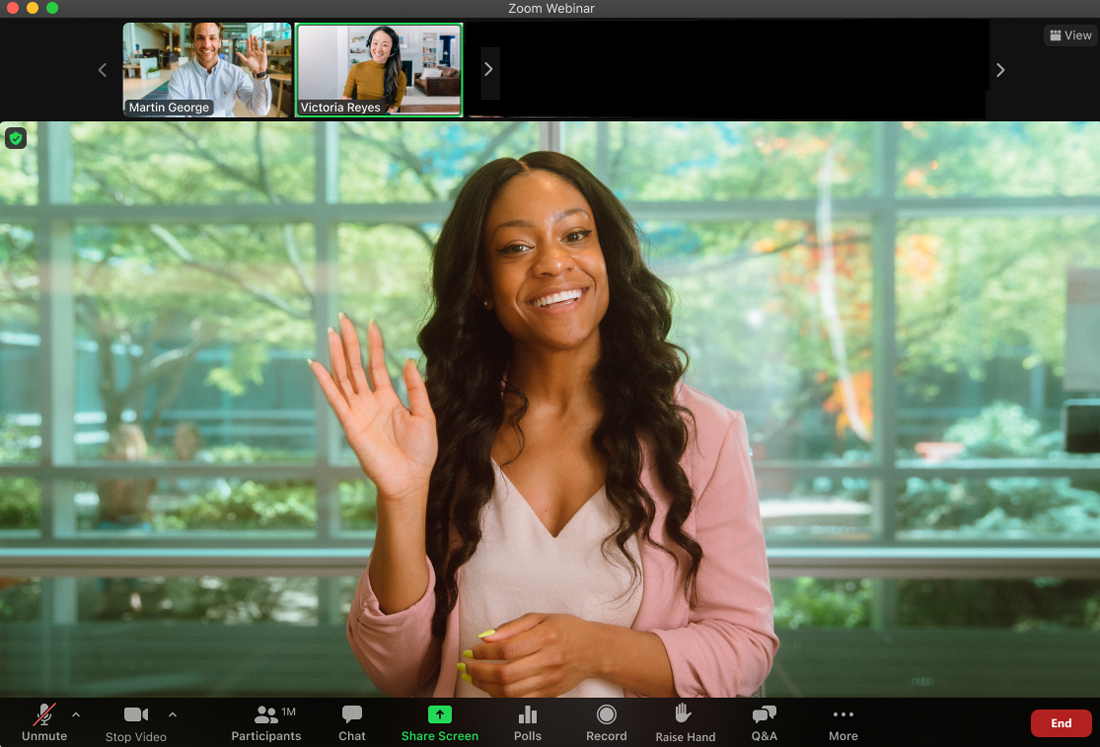Click the Victoria Reyes name label
Viewport: 1100px width, 747px height.
pyautogui.click(x=340, y=107)
